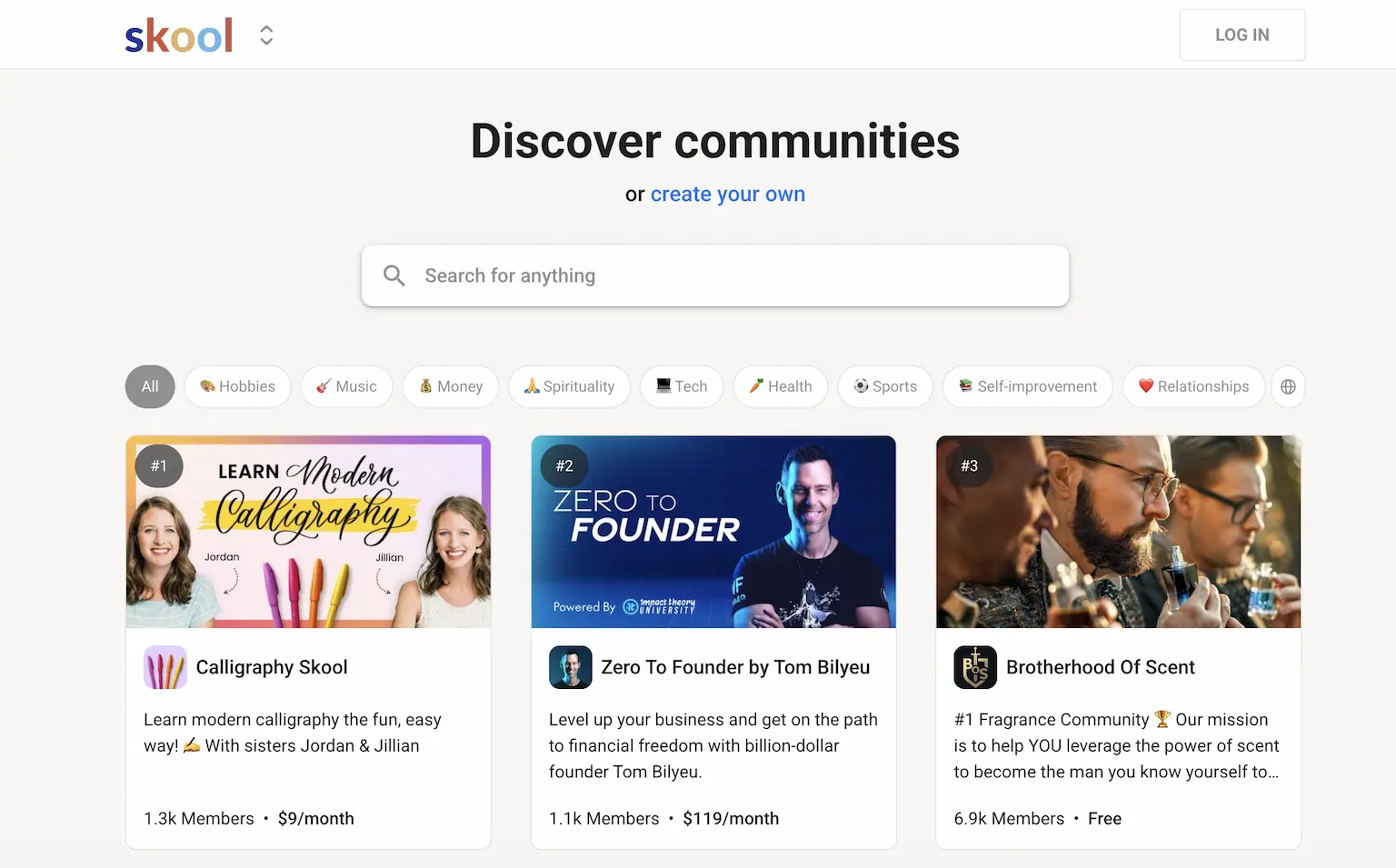Filter communities by Music

coord(346,386)
